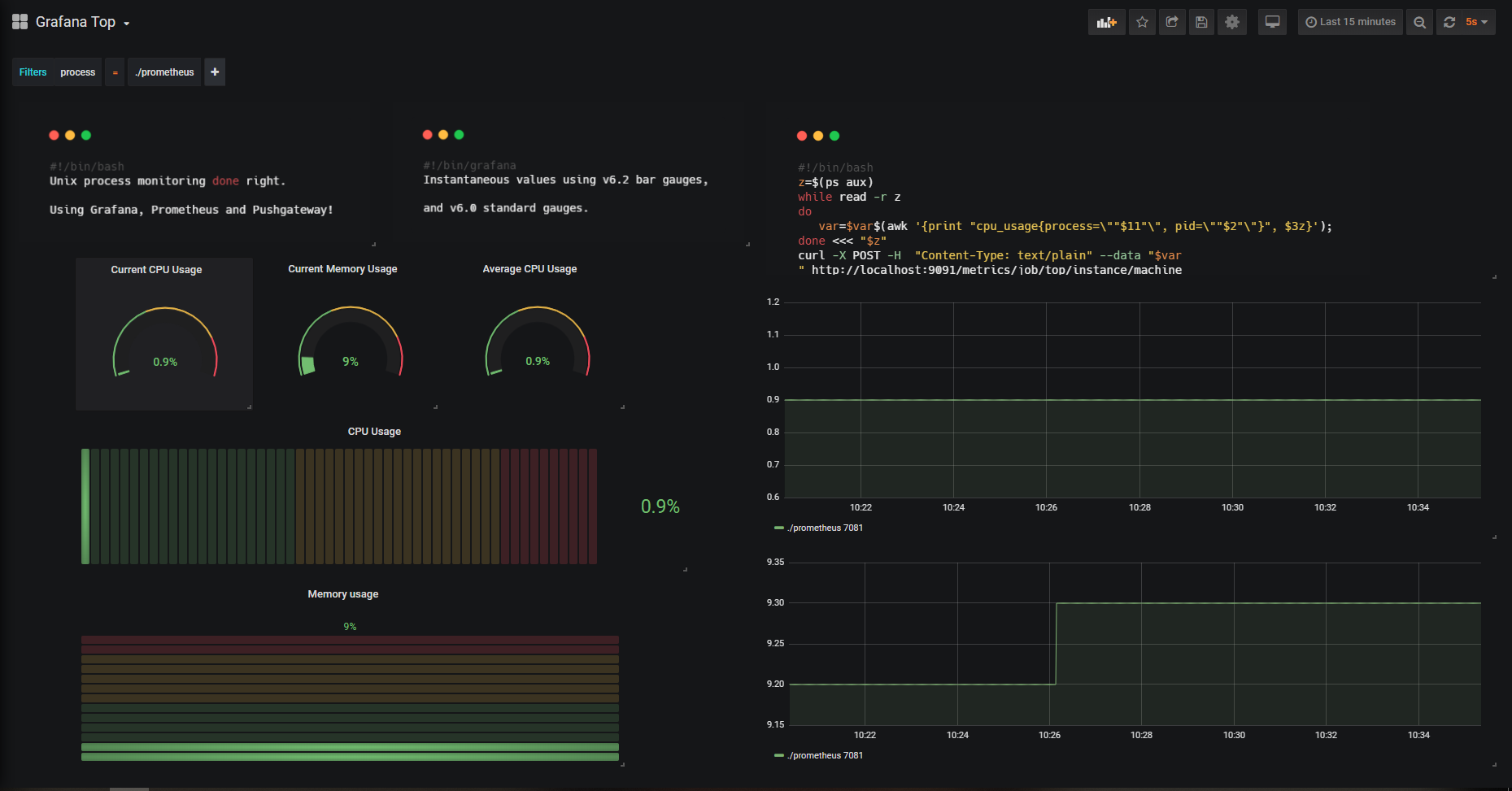Open the 5s refresh interval dropdown
This screenshot has width=1512, height=791.
[x=1475, y=22]
